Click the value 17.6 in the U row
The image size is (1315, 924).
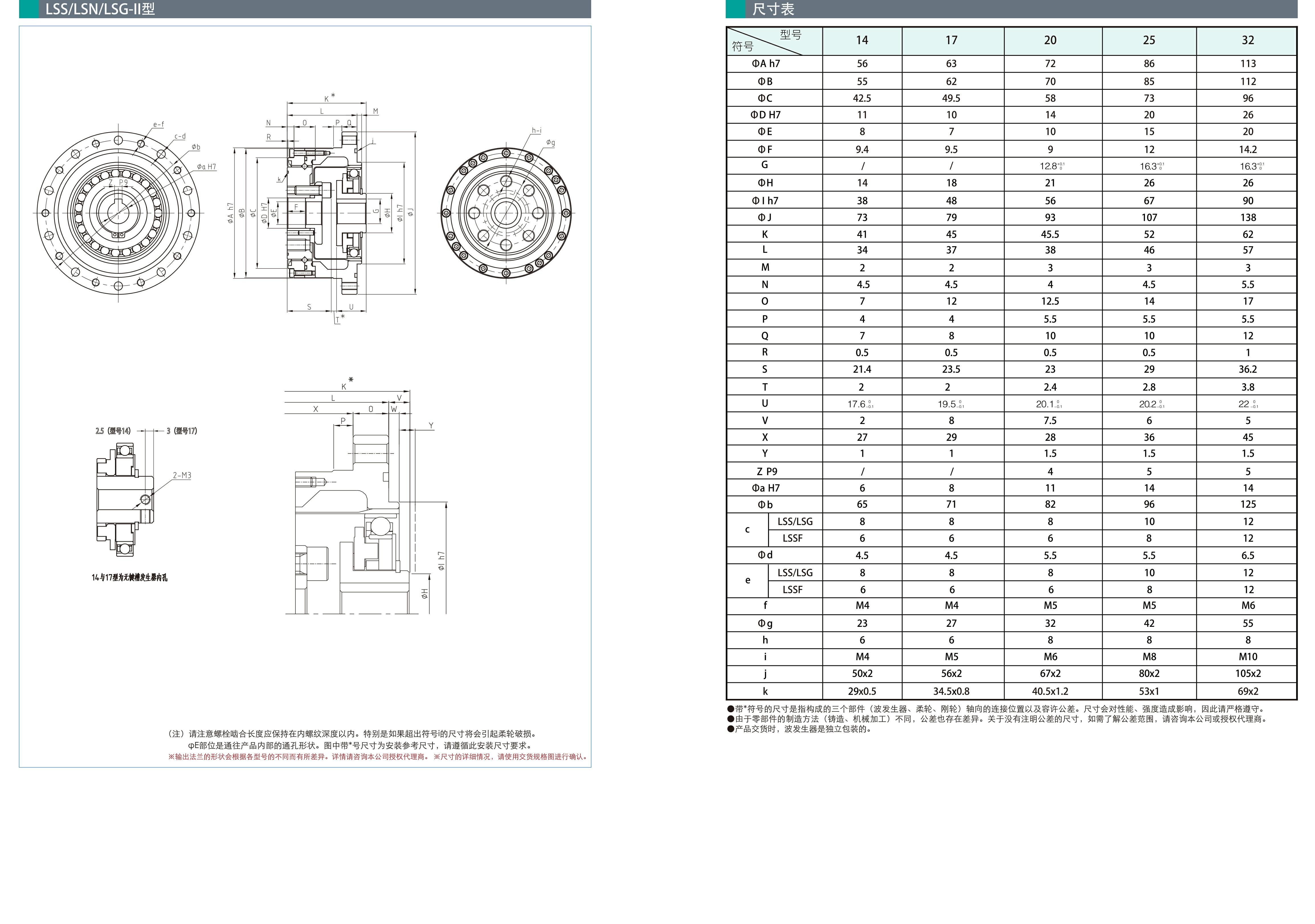[x=860, y=404]
